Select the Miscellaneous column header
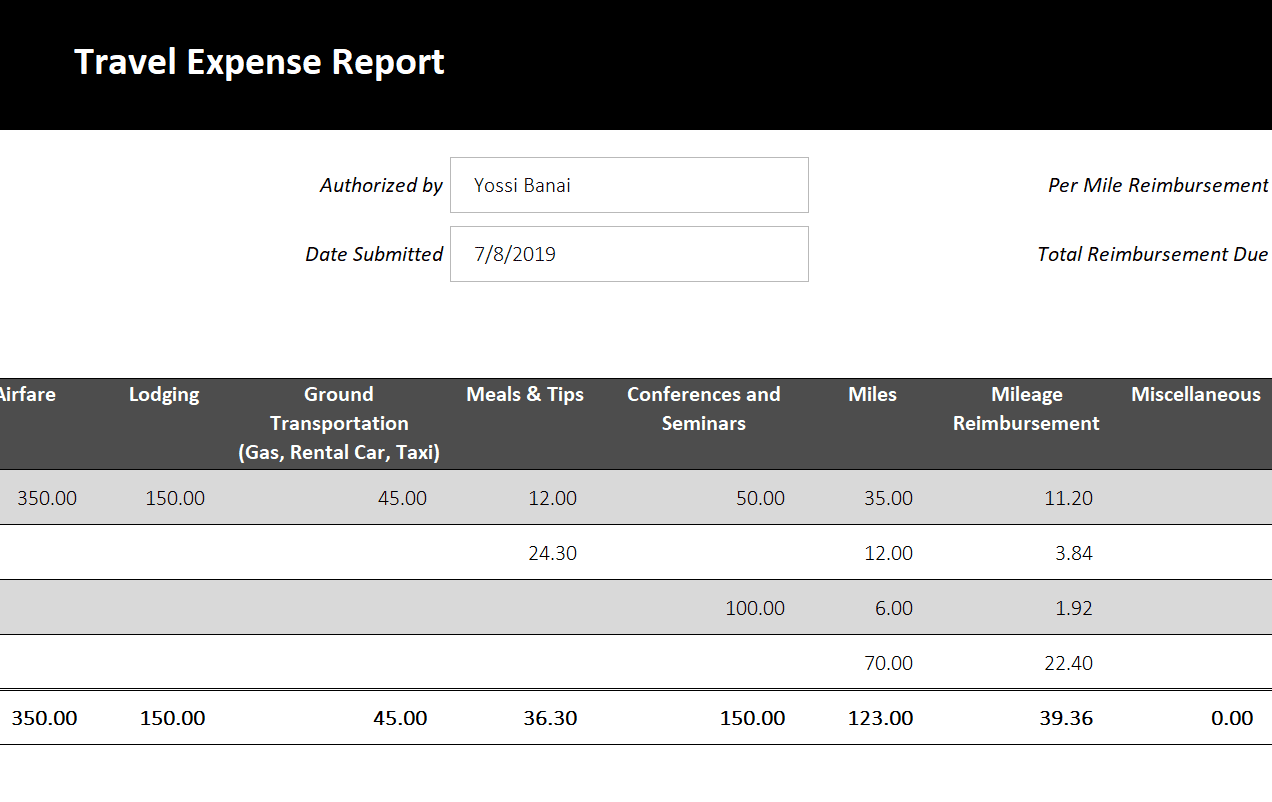Viewport: 1272px width, 802px height. click(x=1196, y=394)
